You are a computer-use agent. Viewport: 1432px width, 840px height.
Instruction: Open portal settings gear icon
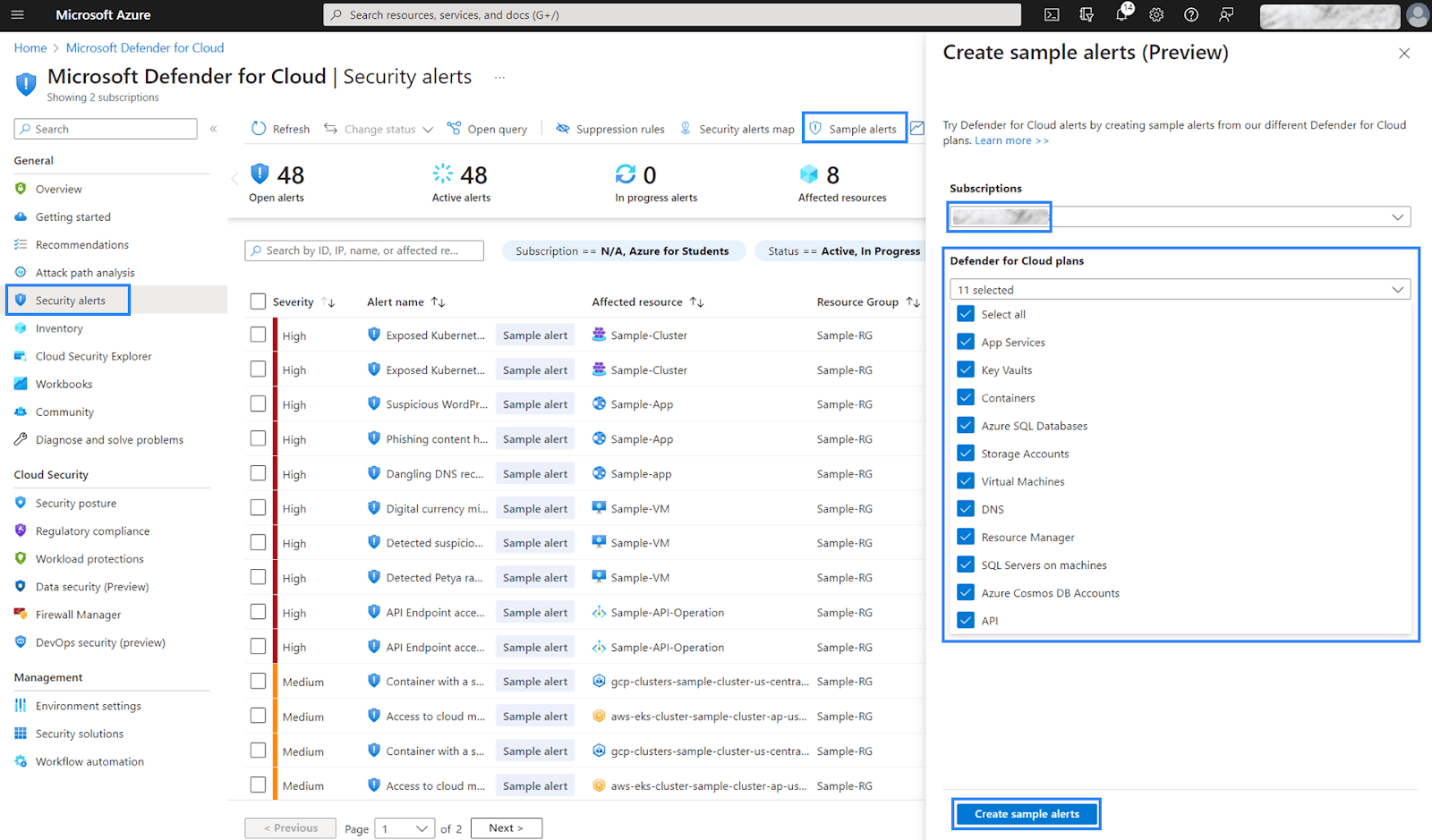click(x=1156, y=14)
